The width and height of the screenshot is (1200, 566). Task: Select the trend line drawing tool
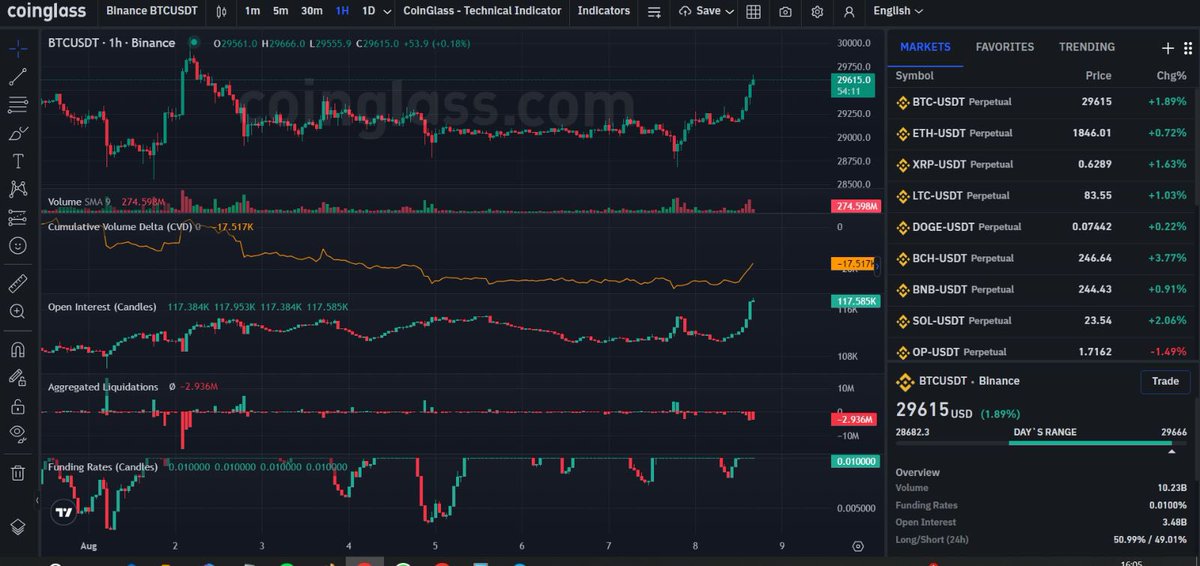[18, 76]
